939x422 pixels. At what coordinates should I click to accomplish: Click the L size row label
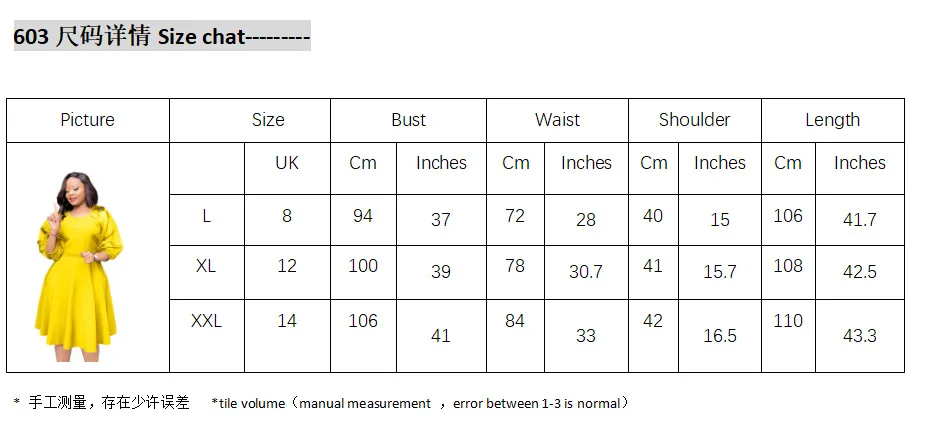pyautogui.click(x=206, y=216)
